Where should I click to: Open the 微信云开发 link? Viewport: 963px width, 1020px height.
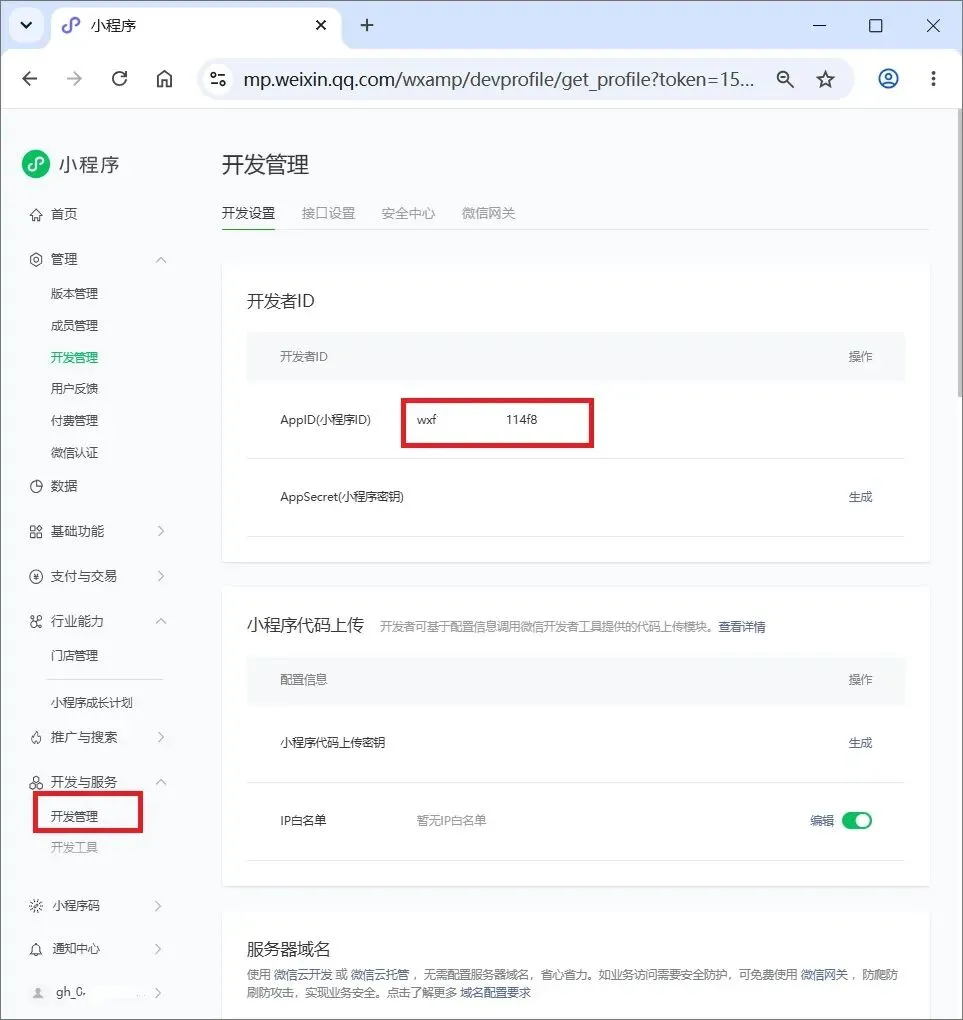[303, 974]
